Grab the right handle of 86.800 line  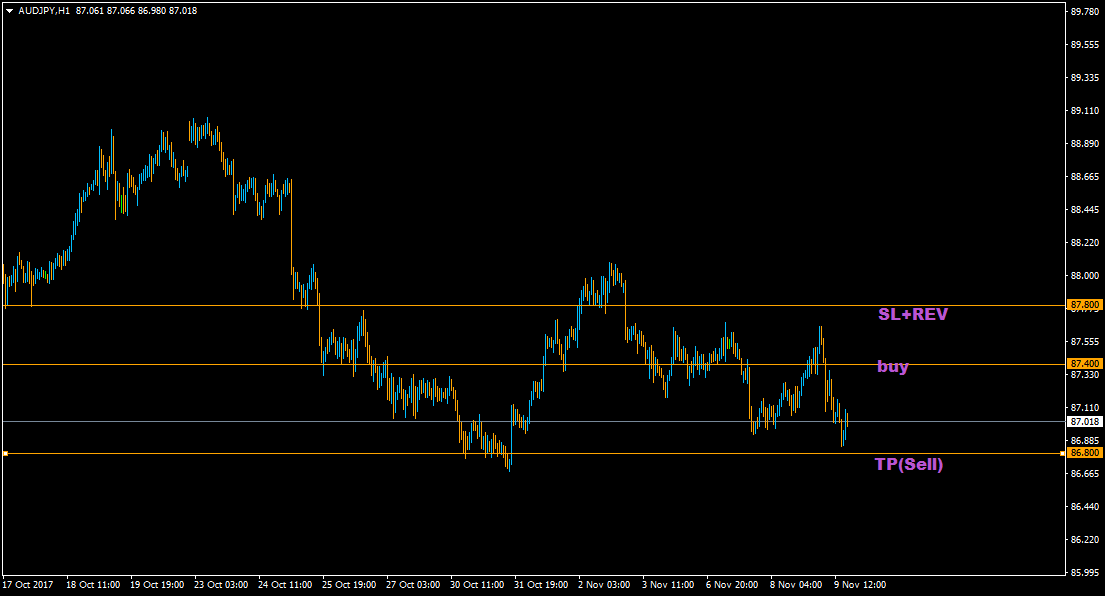[1062, 453]
